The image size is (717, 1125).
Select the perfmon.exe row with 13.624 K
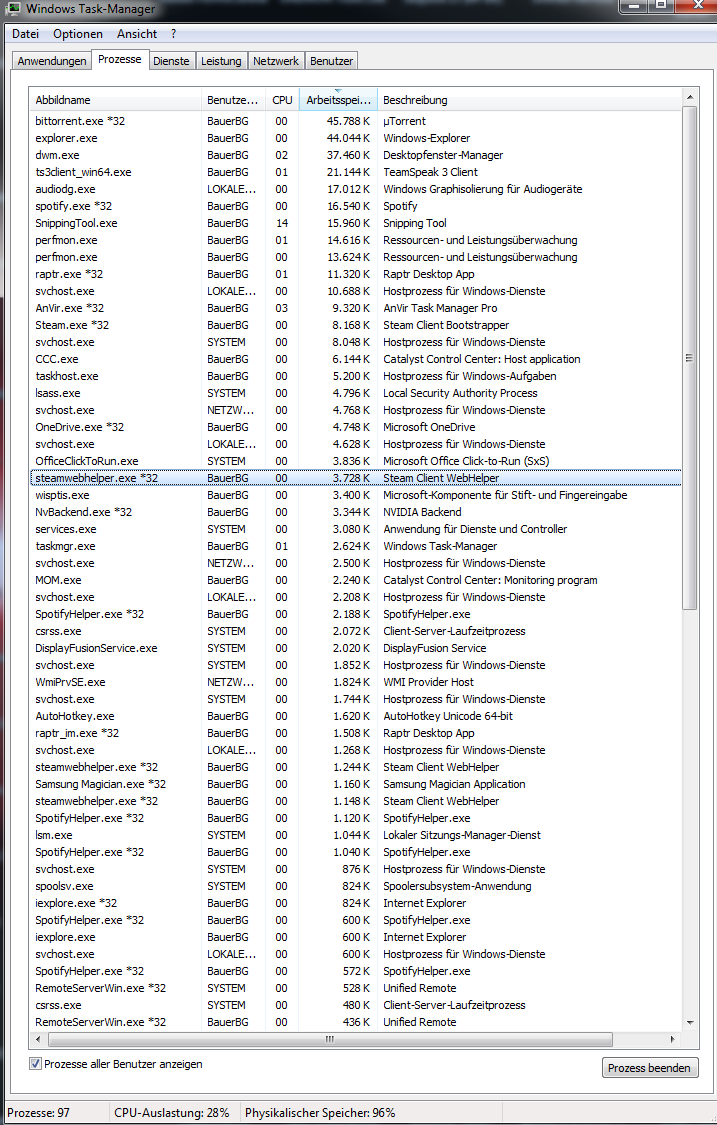355,257
